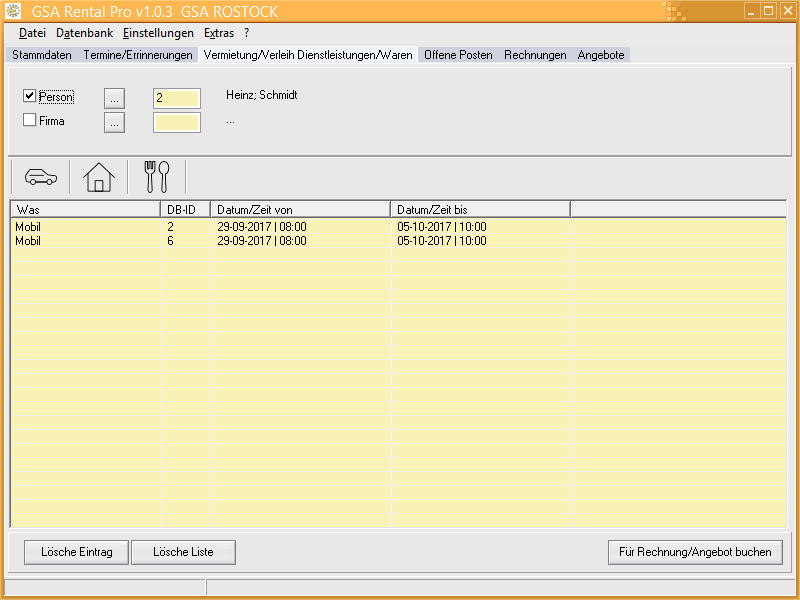Screen dimensions: 800x600
Task: Open the Einstellungen menu
Action: (158, 33)
